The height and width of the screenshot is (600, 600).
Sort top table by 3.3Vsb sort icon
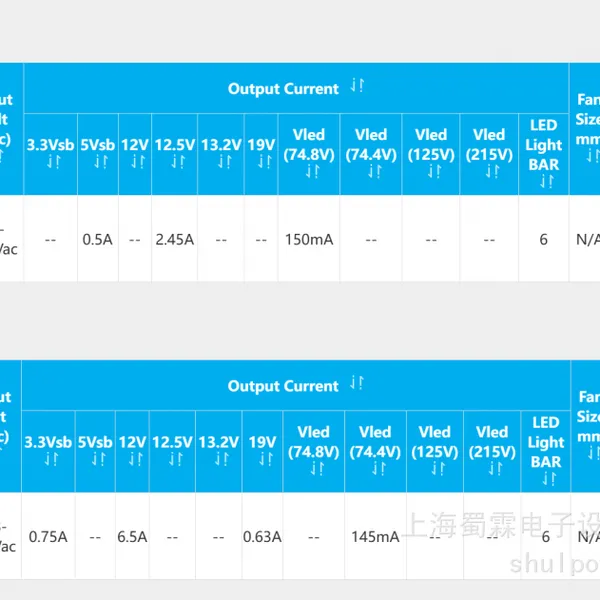pyautogui.click(x=54, y=162)
